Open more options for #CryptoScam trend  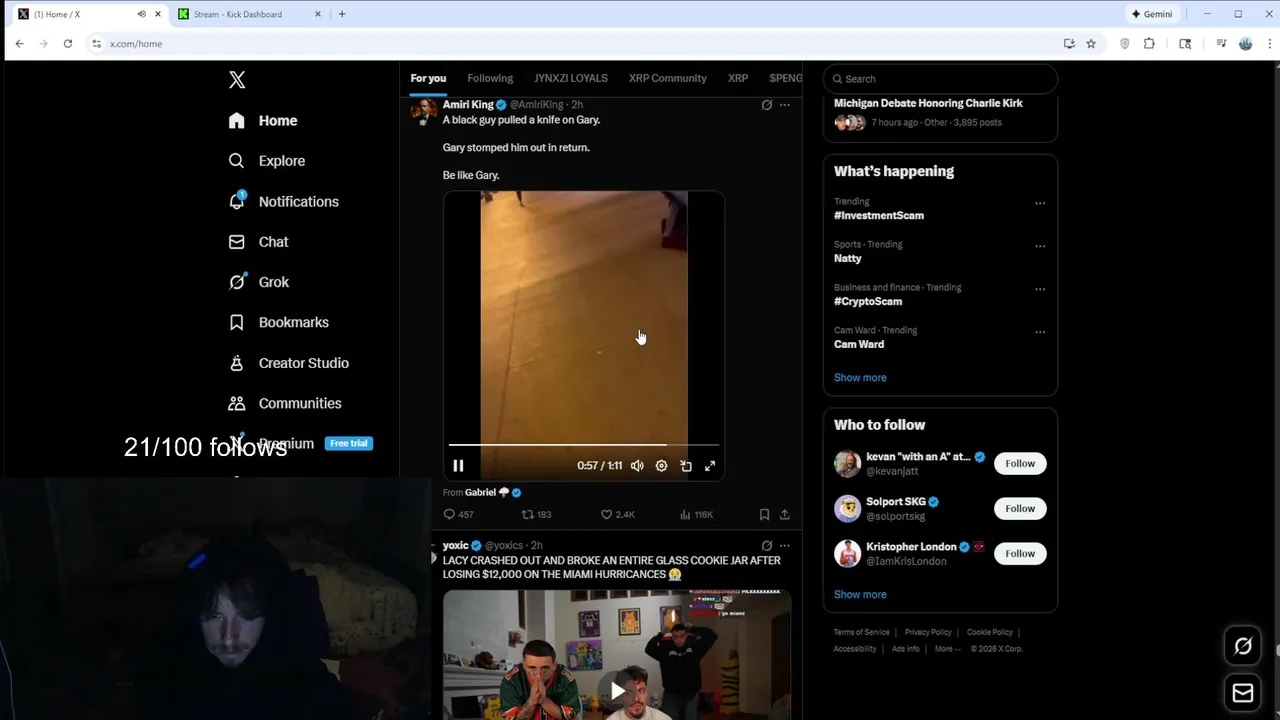coord(1040,289)
